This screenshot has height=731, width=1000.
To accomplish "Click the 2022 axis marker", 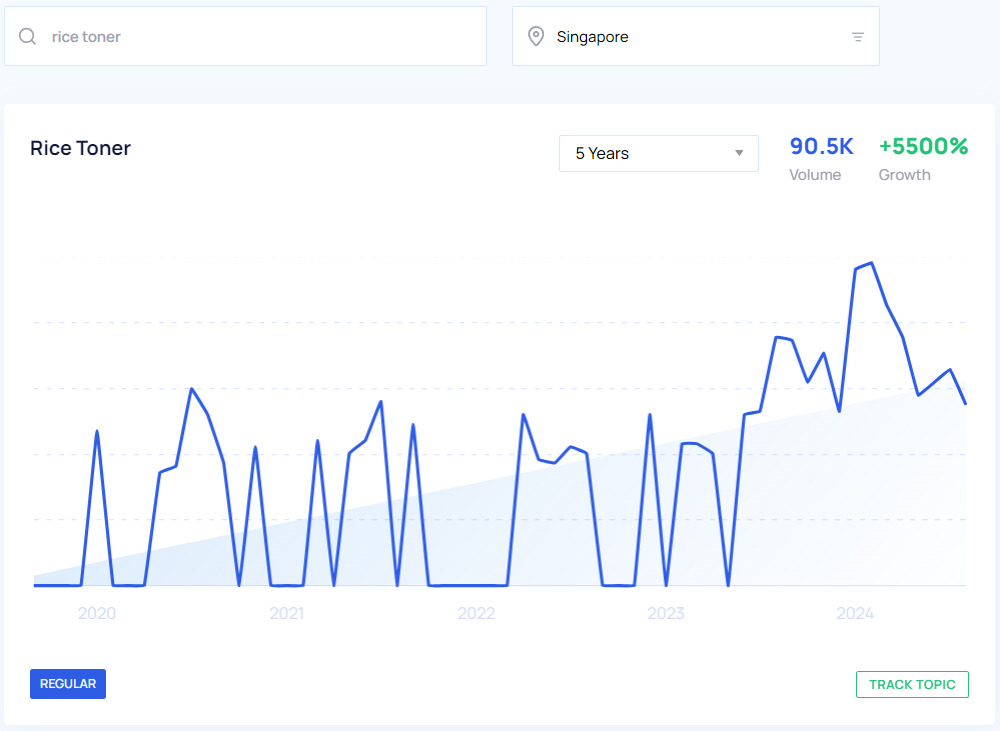I will (476, 613).
